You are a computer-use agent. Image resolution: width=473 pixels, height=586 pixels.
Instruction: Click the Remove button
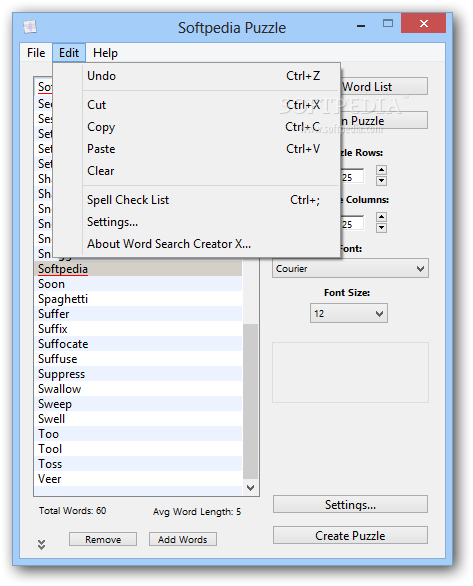[103, 539]
